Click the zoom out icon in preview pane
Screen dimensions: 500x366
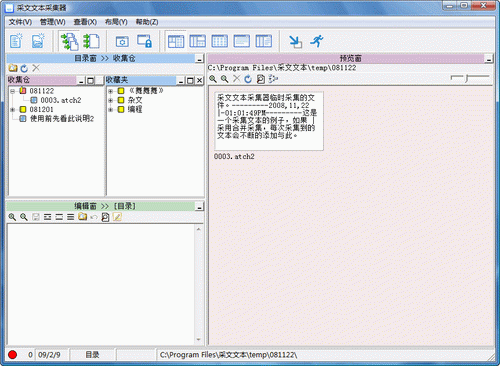[225, 79]
